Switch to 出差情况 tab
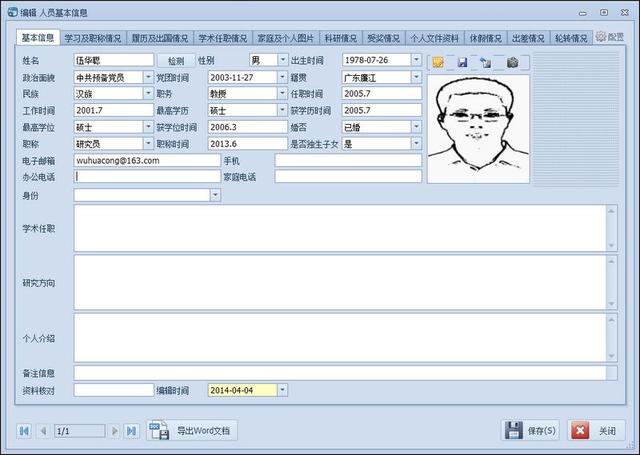Viewport: 640px width, 455px height. tap(529, 38)
